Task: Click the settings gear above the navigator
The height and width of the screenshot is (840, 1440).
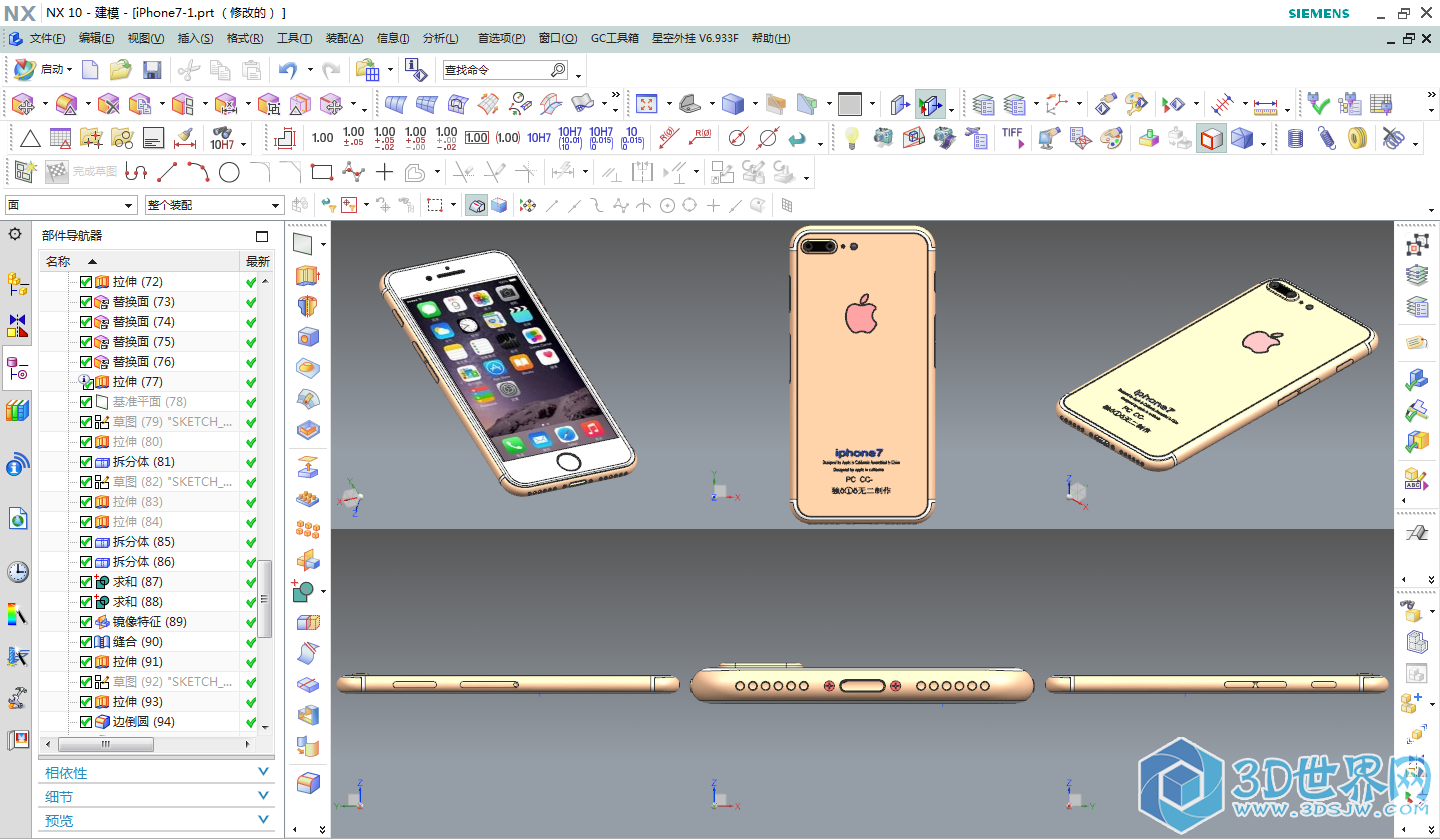Action: point(15,234)
